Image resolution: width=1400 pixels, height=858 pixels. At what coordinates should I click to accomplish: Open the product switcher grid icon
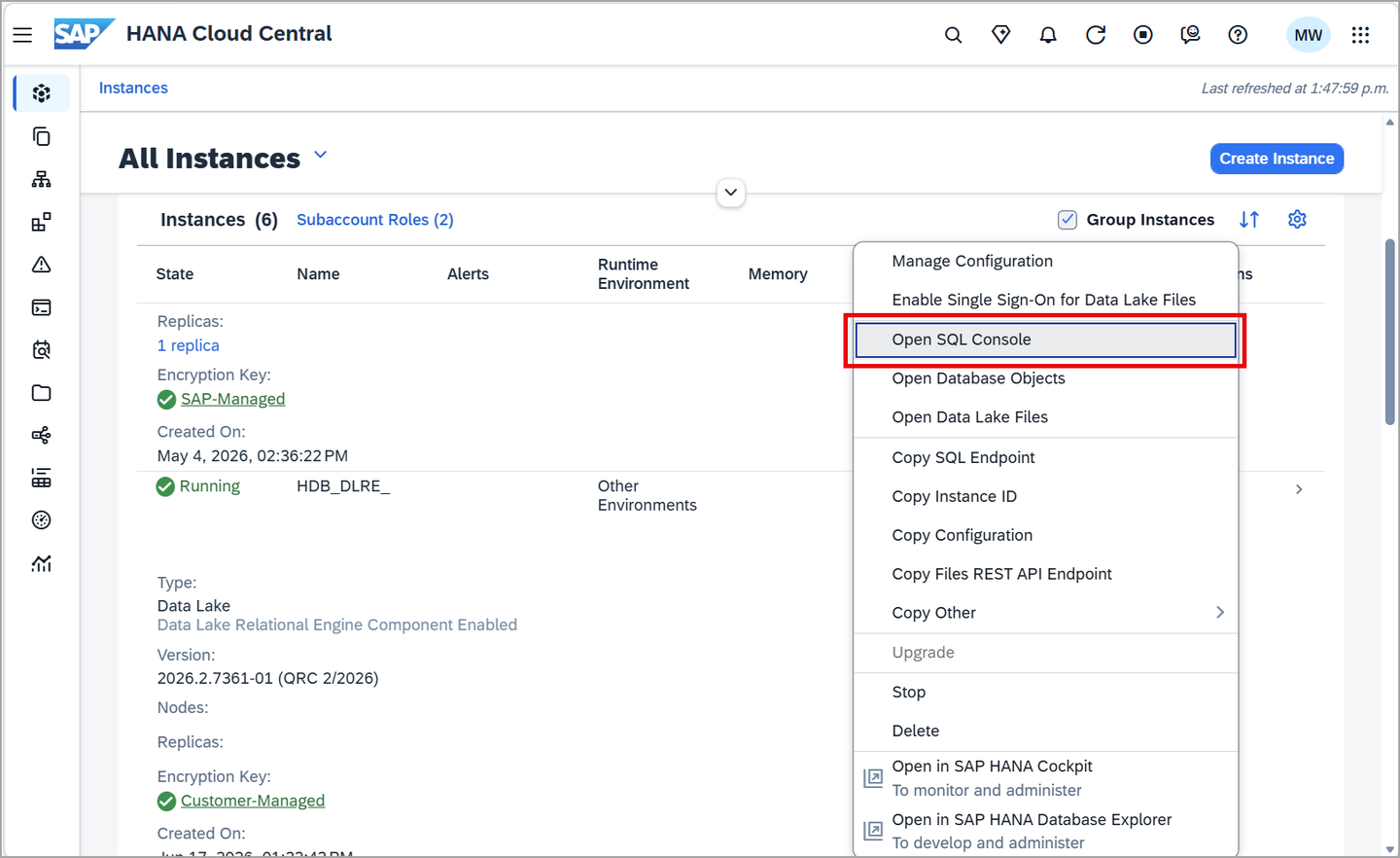coord(1360,35)
